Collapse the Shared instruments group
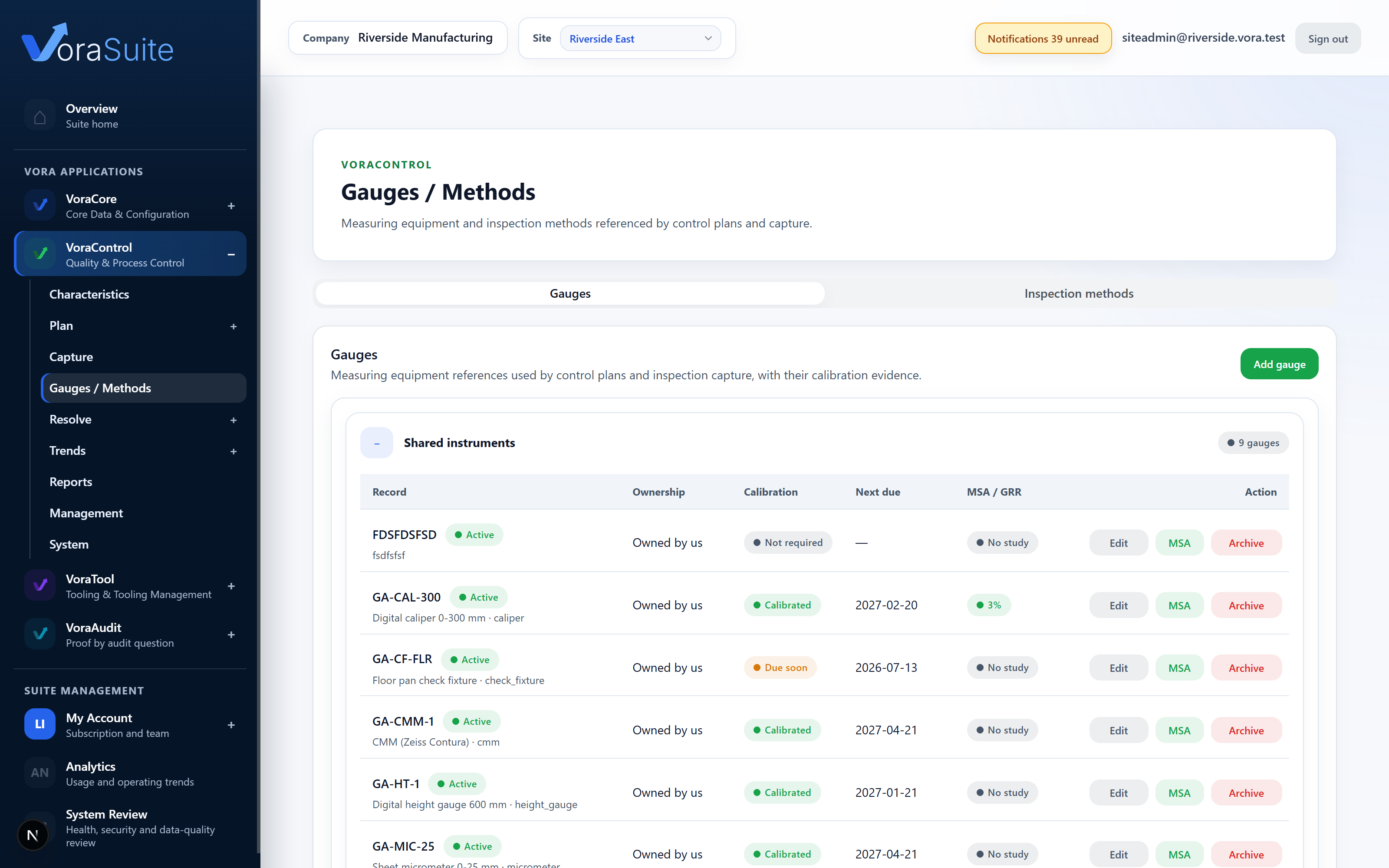The width and height of the screenshot is (1389, 868). click(376, 443)
